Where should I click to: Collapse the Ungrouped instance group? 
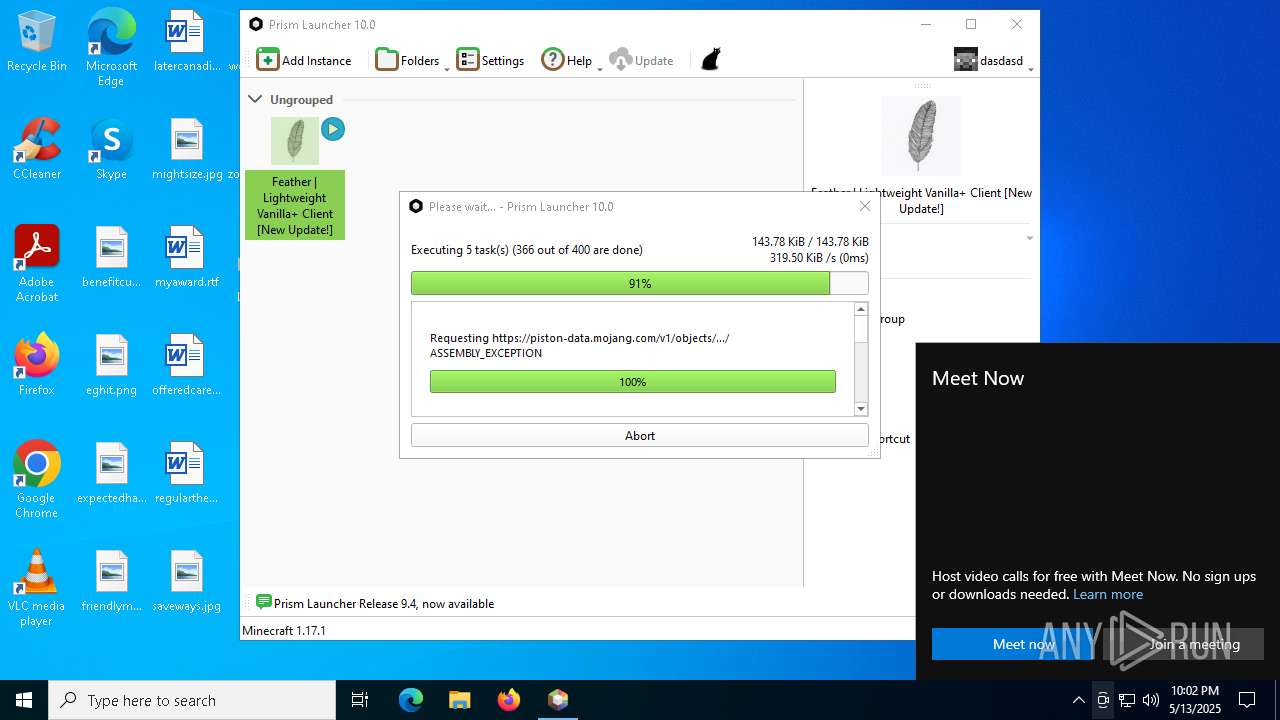(x=255, y=99)
